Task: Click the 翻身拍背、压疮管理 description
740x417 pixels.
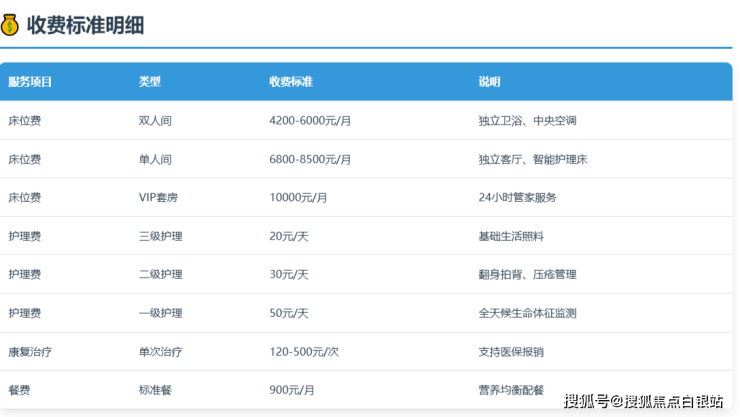Action: click(x=527, y=275)
